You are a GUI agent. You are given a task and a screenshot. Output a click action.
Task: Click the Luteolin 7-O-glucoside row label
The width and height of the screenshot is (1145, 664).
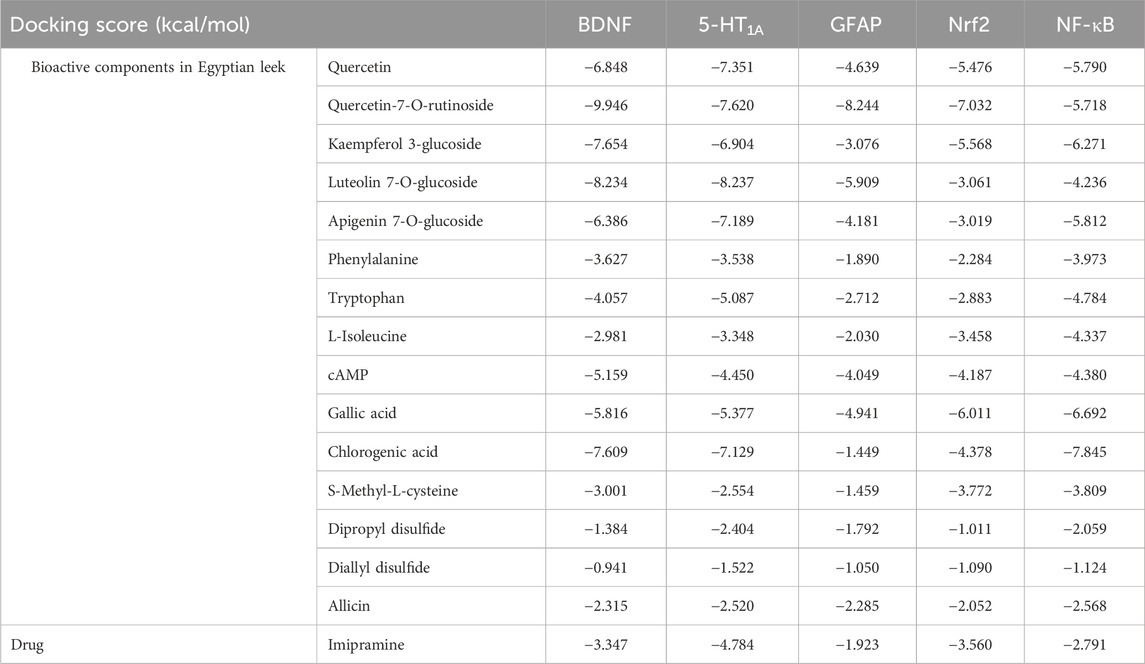[402, 182]
